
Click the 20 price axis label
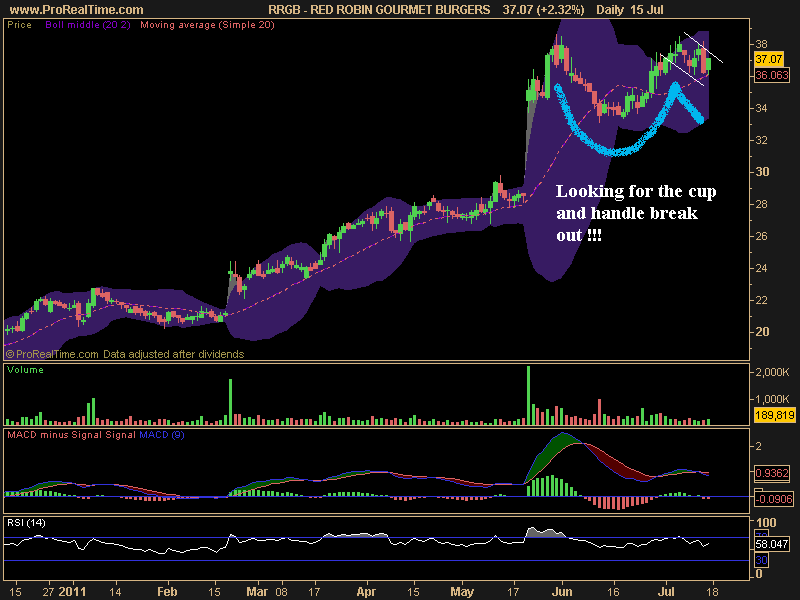tap(762, 332)
